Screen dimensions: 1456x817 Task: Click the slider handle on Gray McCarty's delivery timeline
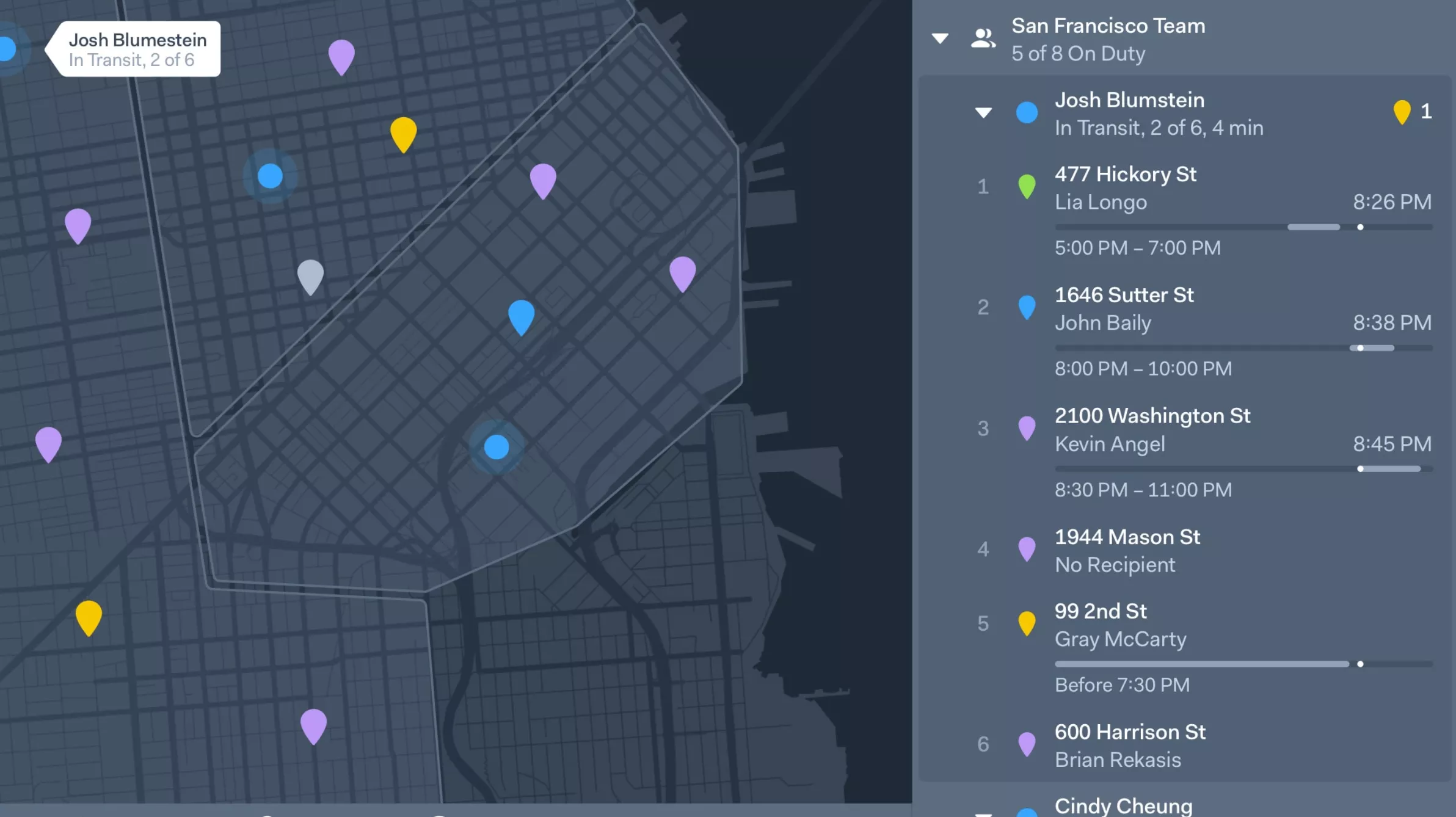point(1361,664)
